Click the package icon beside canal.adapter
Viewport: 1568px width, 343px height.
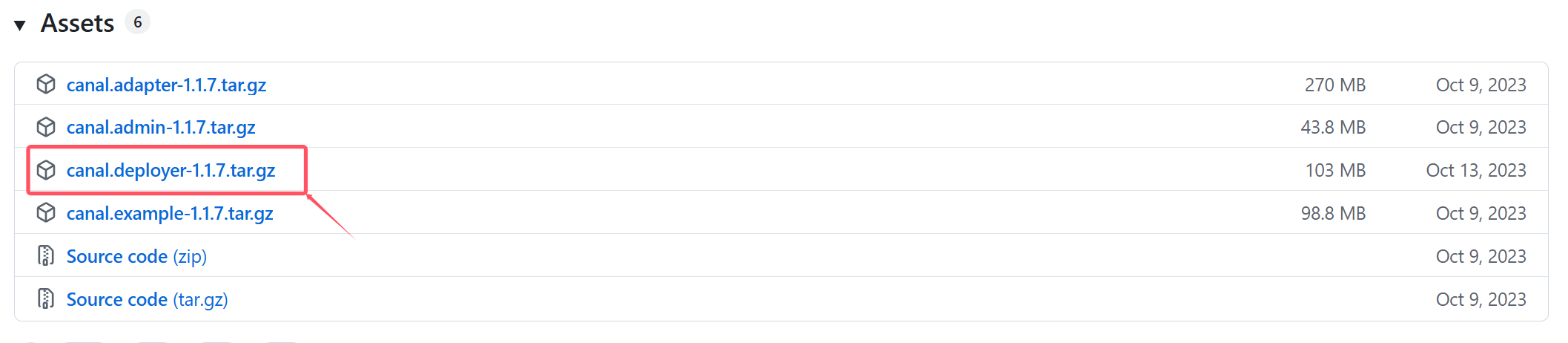click(46, 85)
